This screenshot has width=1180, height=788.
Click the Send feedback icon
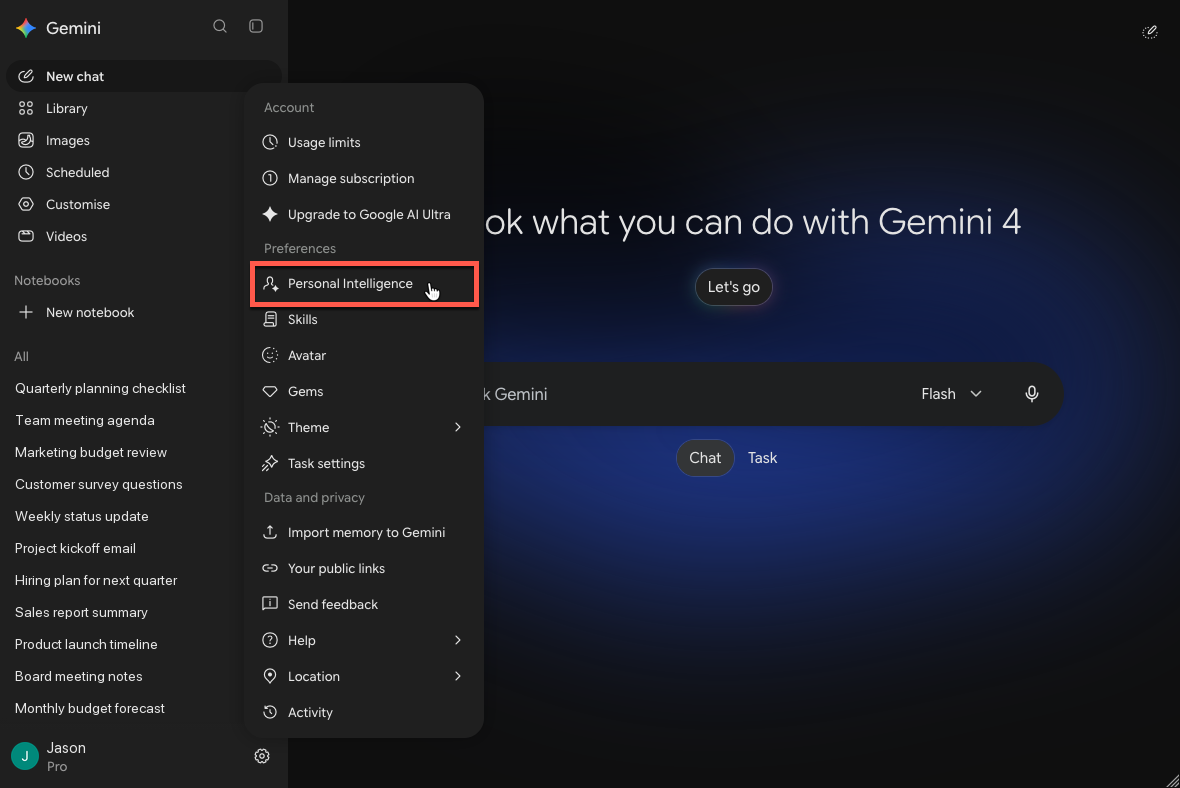point(270,604)
